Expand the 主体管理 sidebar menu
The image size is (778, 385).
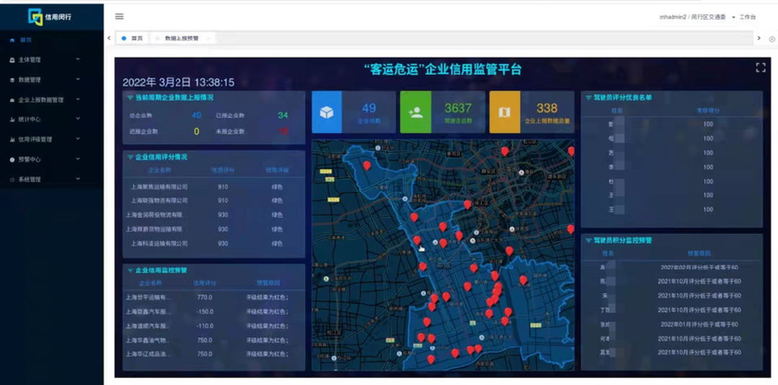52,60
